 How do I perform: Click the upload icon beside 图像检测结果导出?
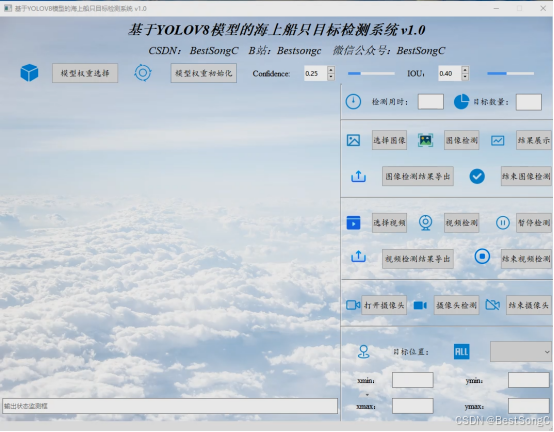click(358, 176)
